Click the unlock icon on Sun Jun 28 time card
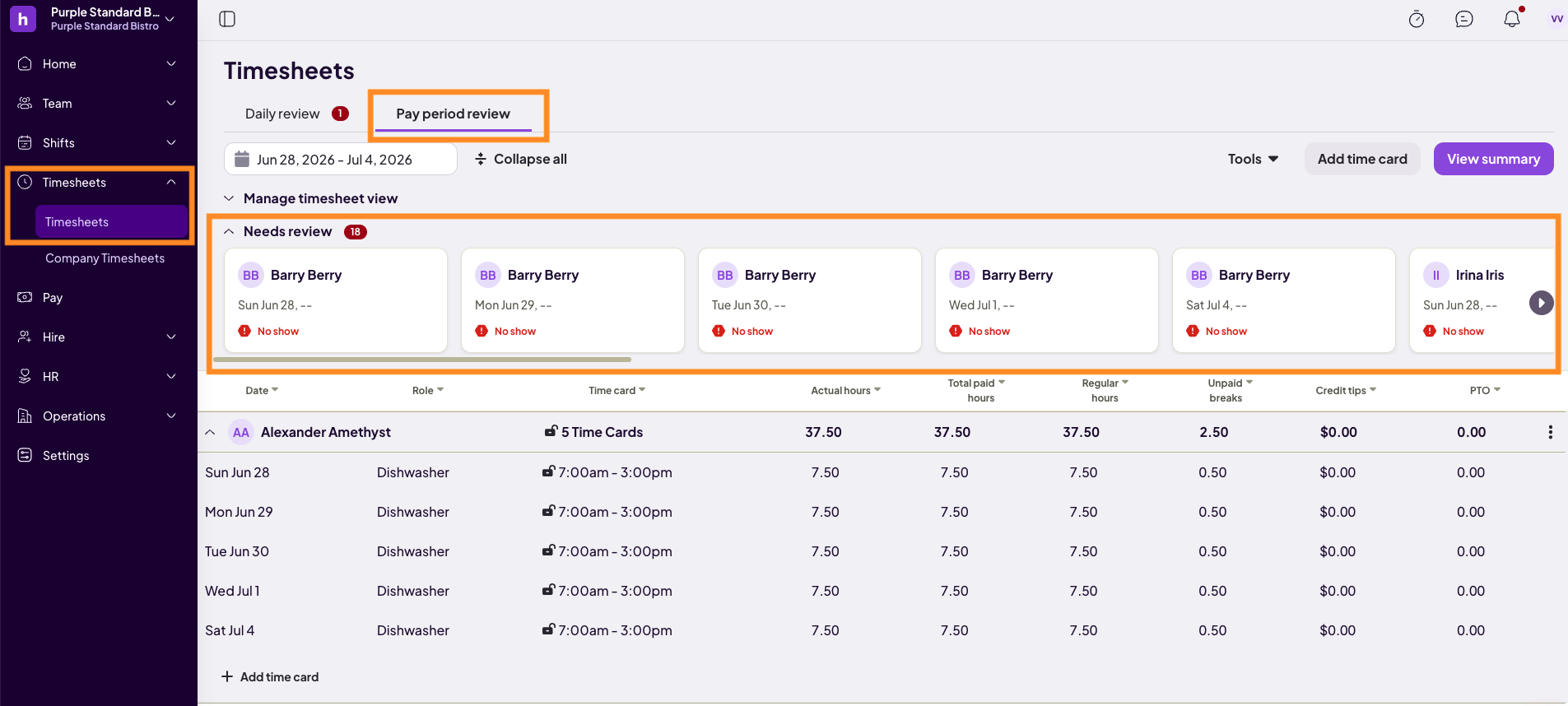This screenshot has width=1568, height=706. pyautogui.click(x=548, y=471)
